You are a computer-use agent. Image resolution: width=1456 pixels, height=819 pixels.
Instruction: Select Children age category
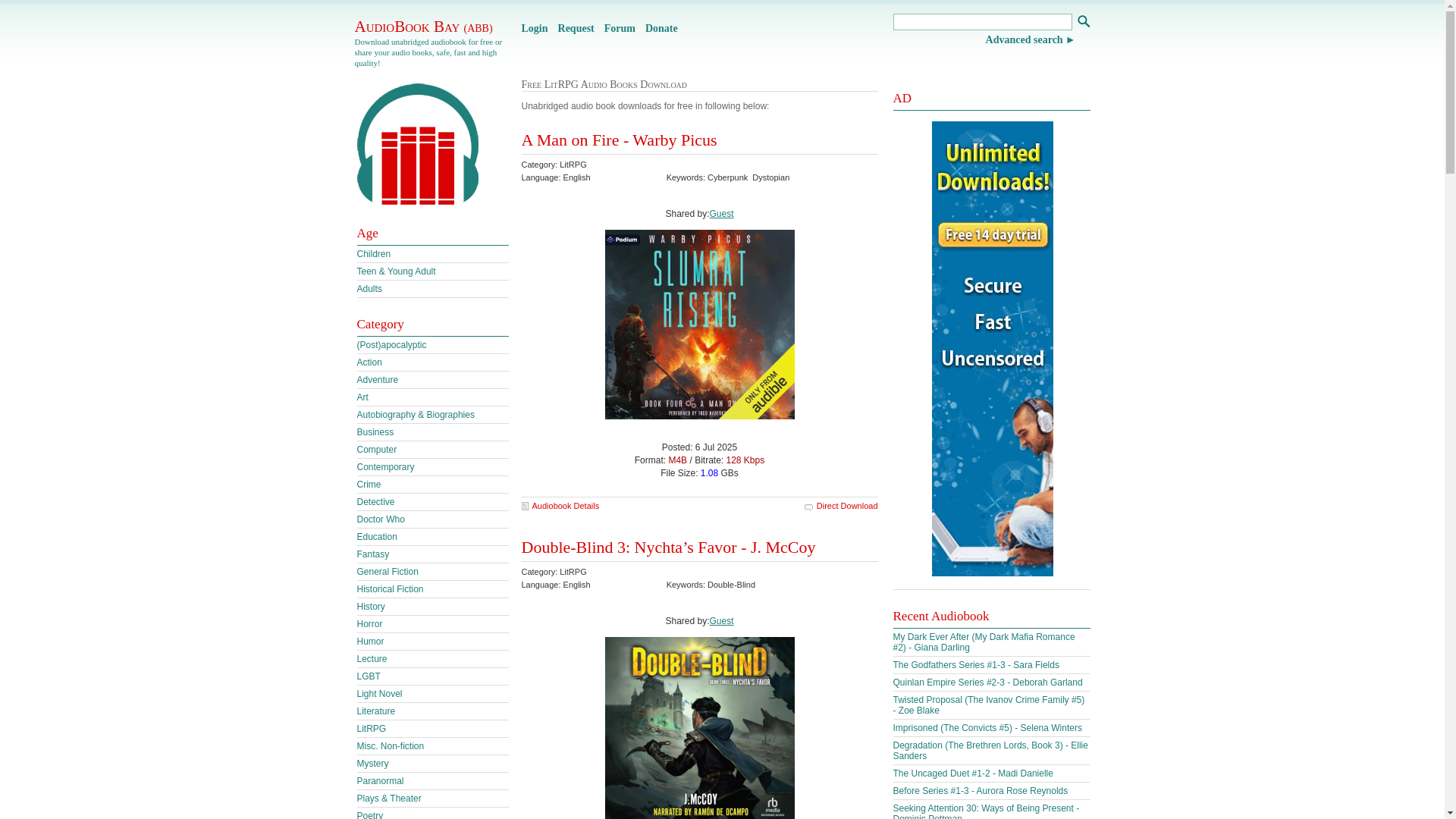coord(373,254)
